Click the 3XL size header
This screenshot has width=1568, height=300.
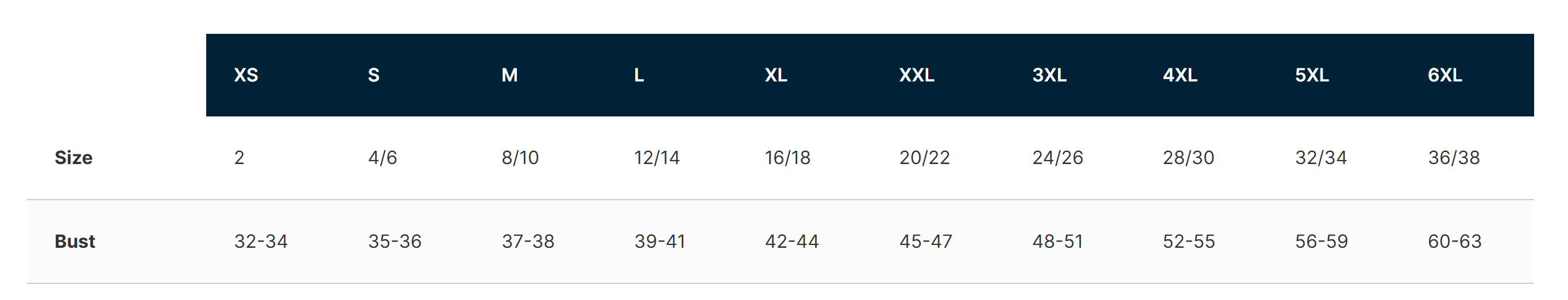coord(1049,75)
